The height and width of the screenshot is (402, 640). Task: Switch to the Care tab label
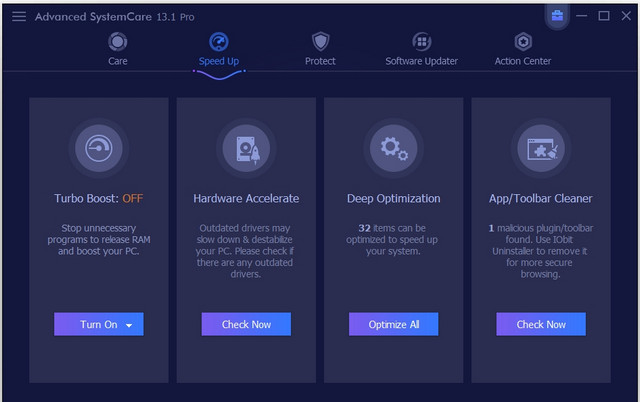click(118, 61)
